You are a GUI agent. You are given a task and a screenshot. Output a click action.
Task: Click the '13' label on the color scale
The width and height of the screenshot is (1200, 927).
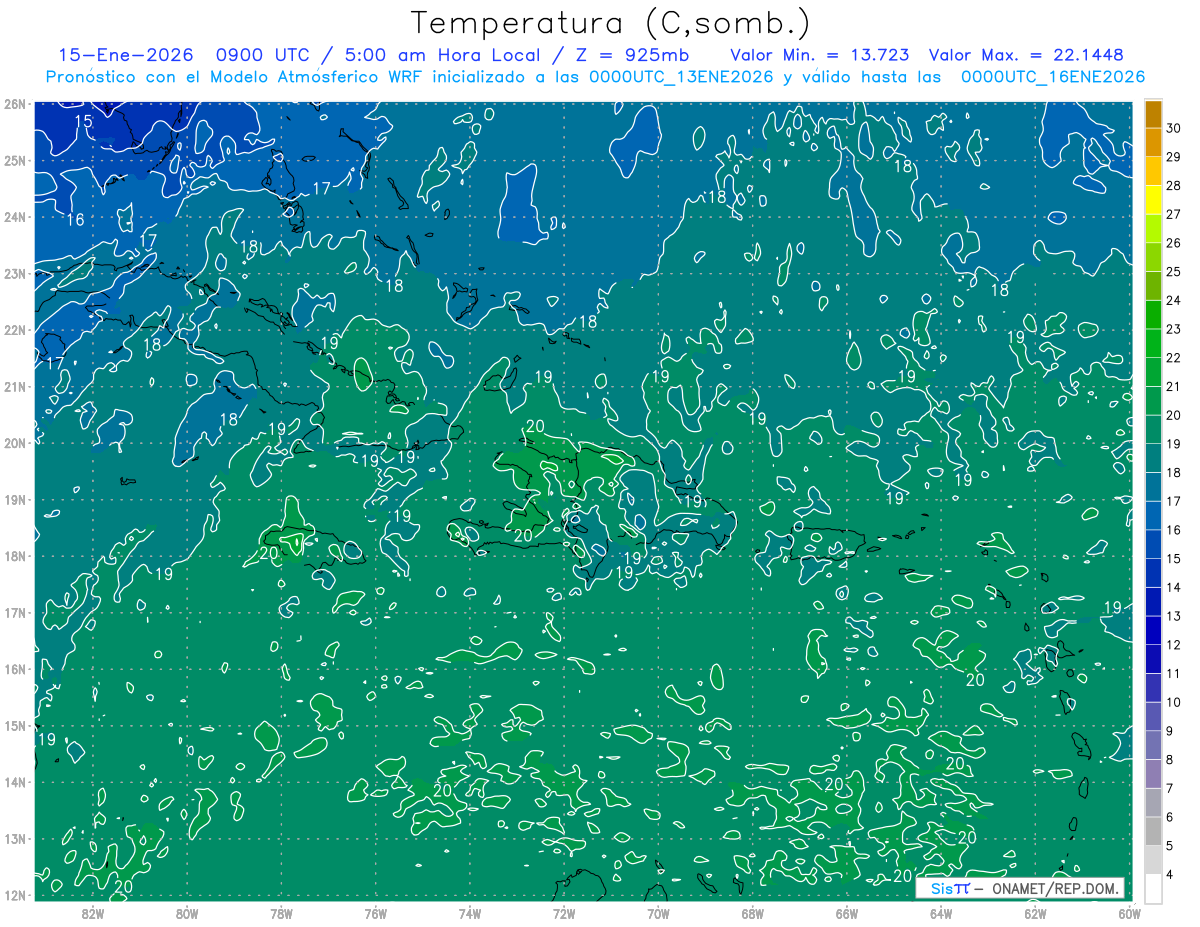(1173, 616)
